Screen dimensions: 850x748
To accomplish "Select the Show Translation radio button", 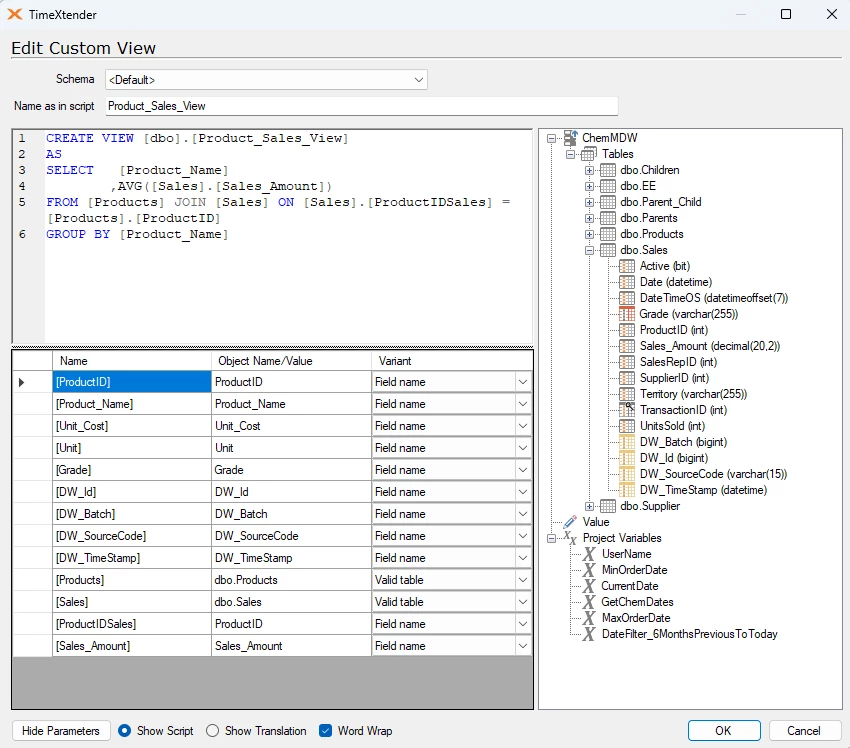I will coord(212,731).
